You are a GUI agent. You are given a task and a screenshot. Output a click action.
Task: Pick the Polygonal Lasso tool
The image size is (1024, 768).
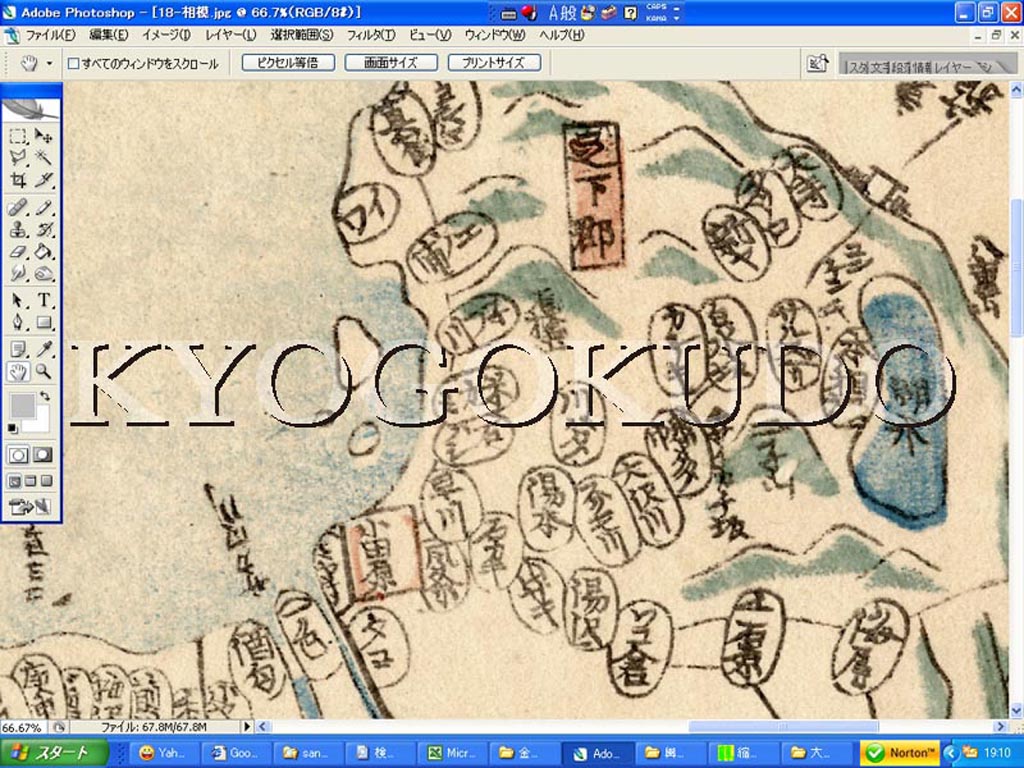(x=18, y=157)
